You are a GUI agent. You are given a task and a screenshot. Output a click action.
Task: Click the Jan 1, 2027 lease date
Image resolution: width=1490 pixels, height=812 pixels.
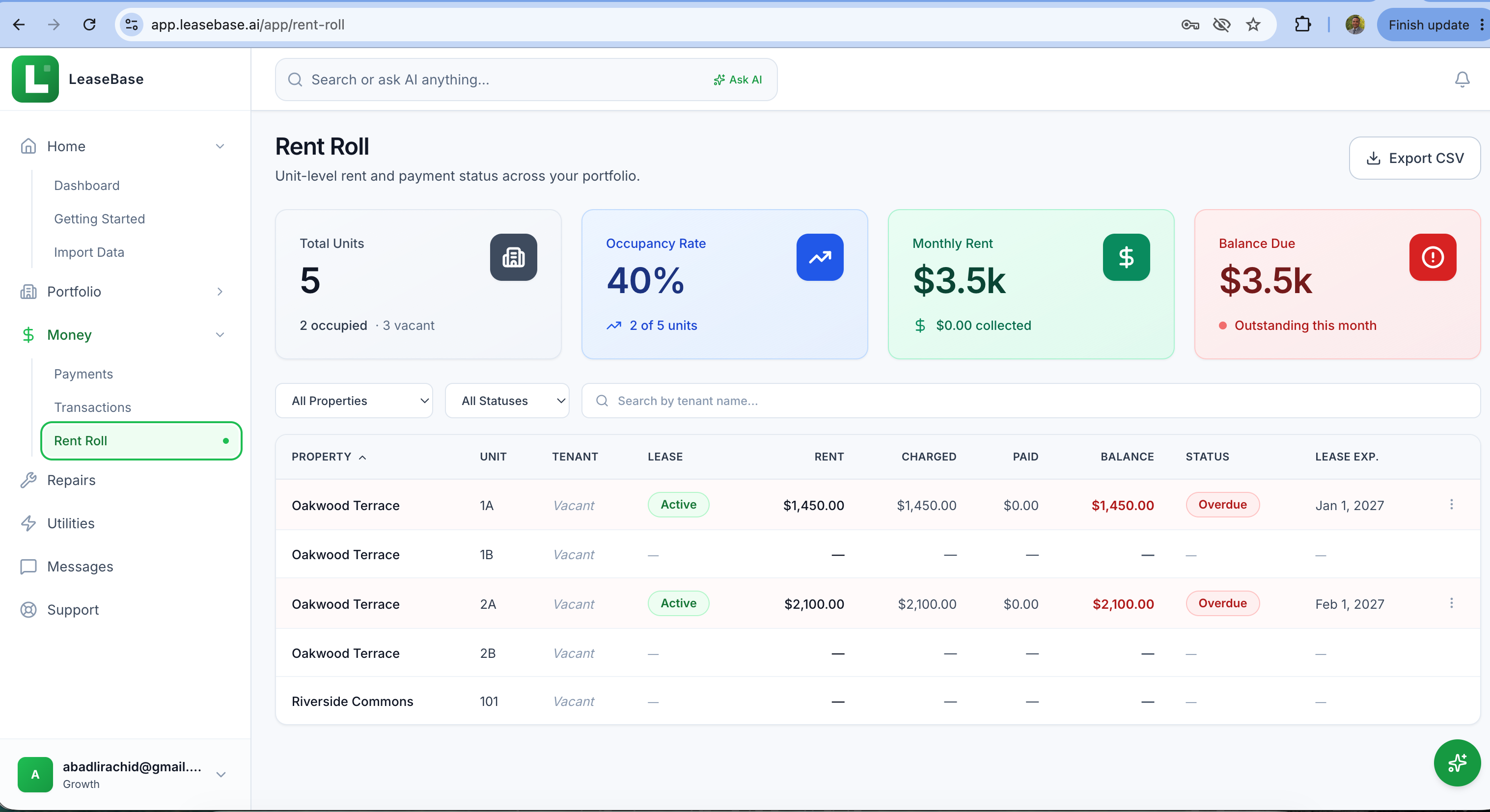tap(1350, 506)
